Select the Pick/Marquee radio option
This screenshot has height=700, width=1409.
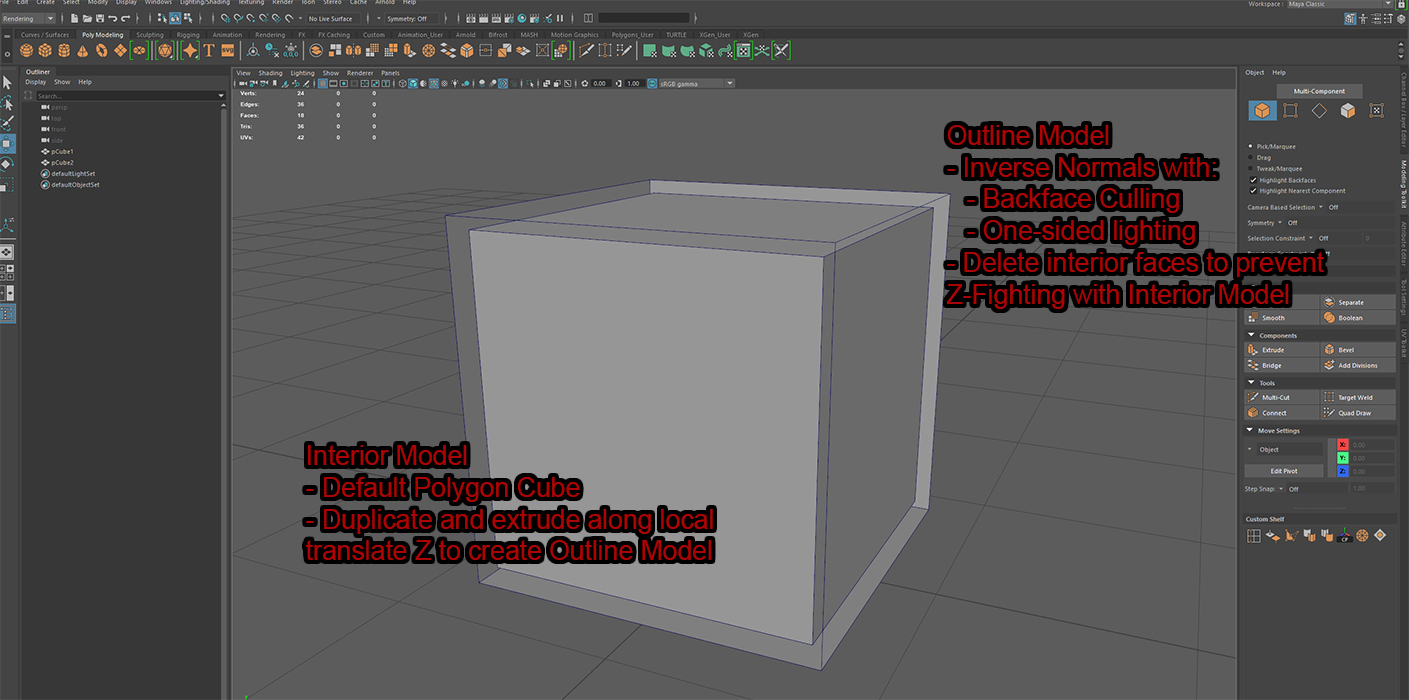coord(1251,146)
